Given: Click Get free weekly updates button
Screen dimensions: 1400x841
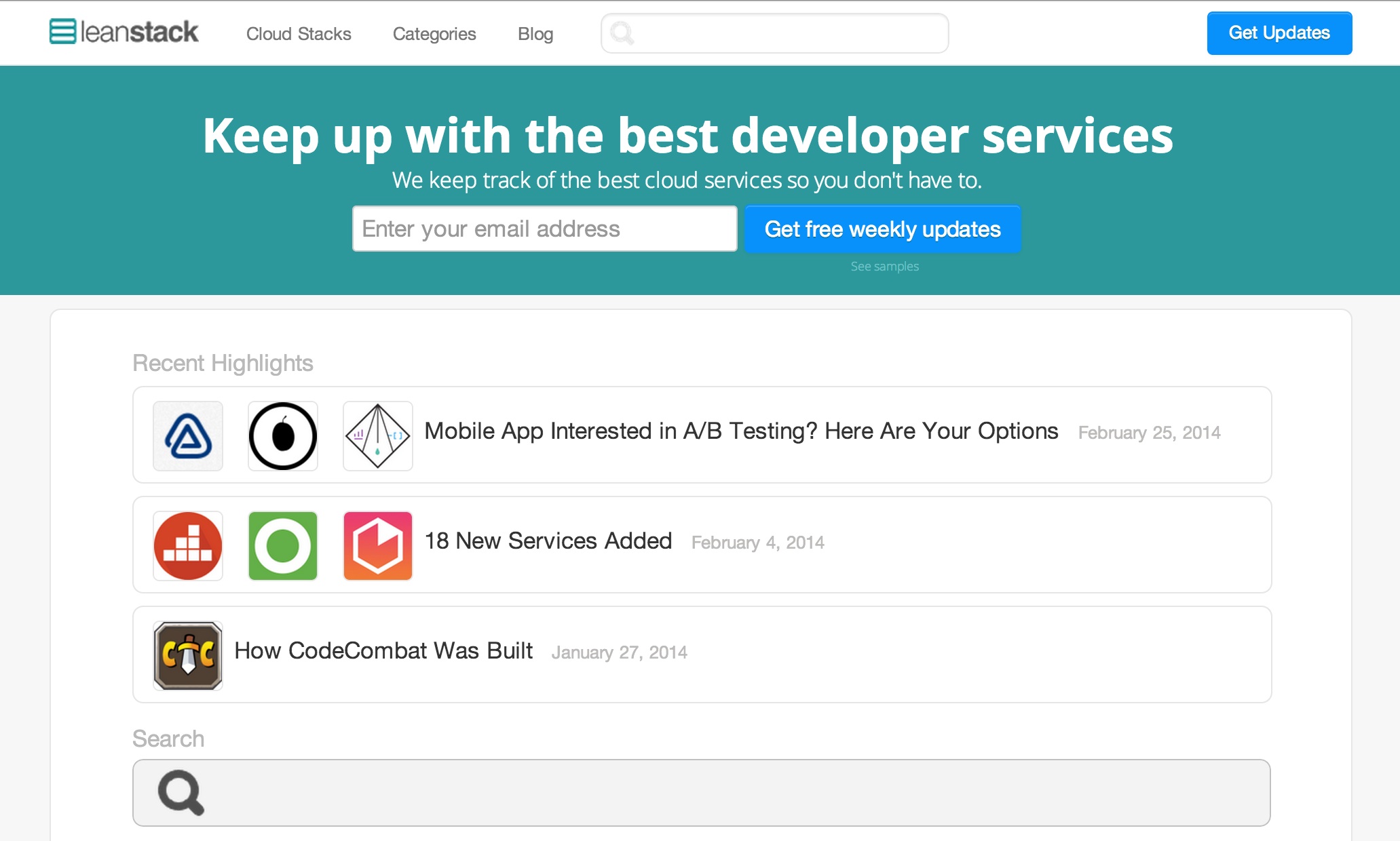Looking at the screenshot, I should tap(882, 229).
